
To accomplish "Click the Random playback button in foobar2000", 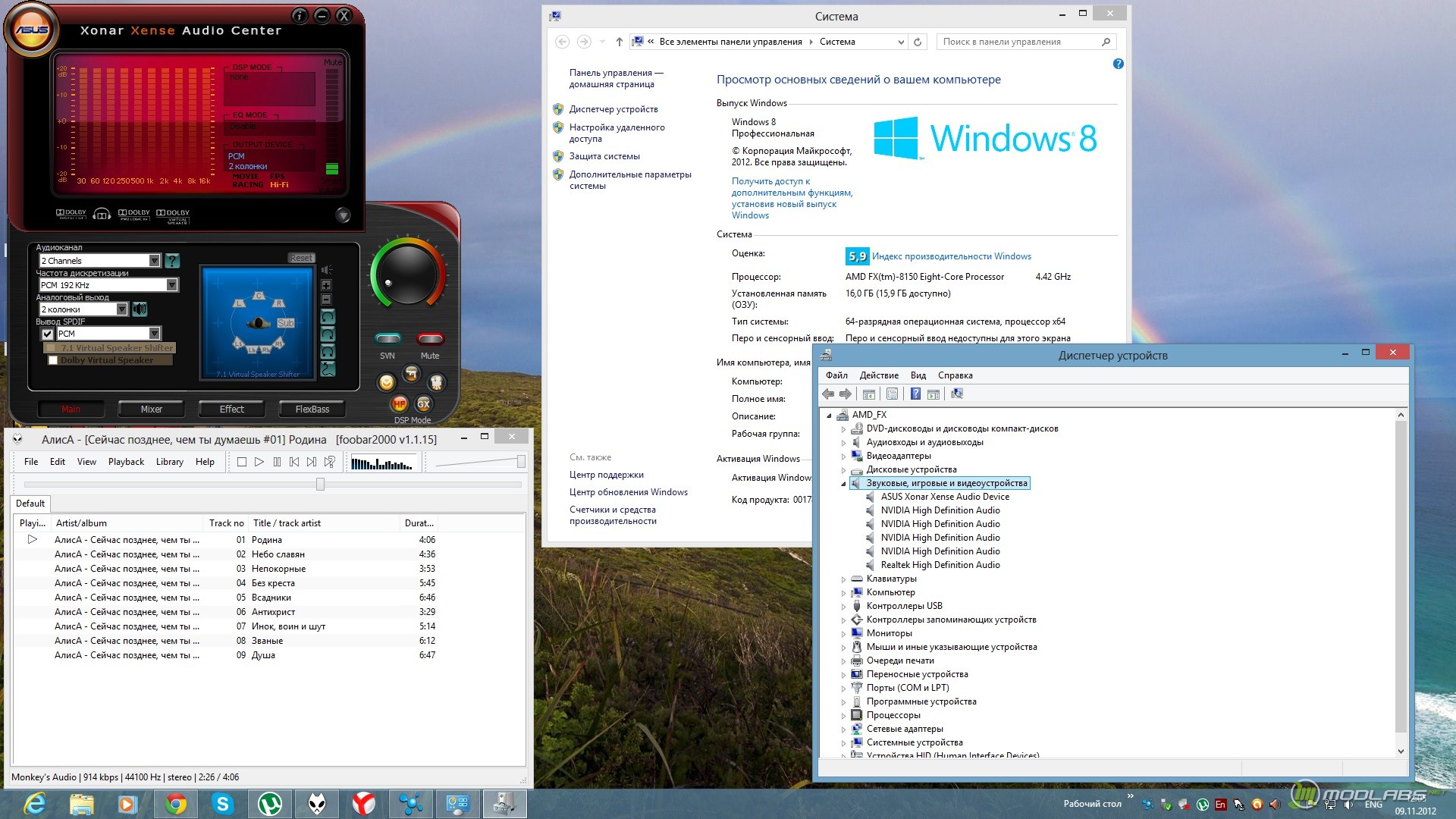I will point(330,462).
